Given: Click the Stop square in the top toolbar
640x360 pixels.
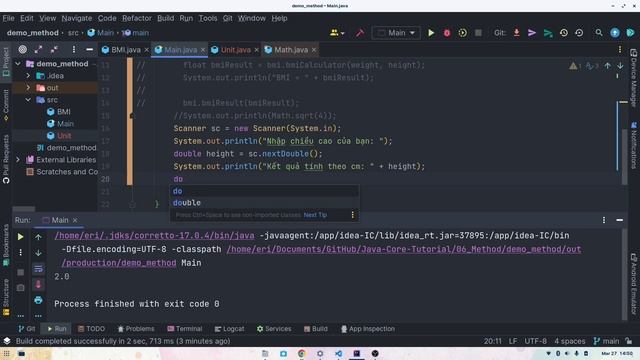Looking at the screenshot, I should point(478,33).
